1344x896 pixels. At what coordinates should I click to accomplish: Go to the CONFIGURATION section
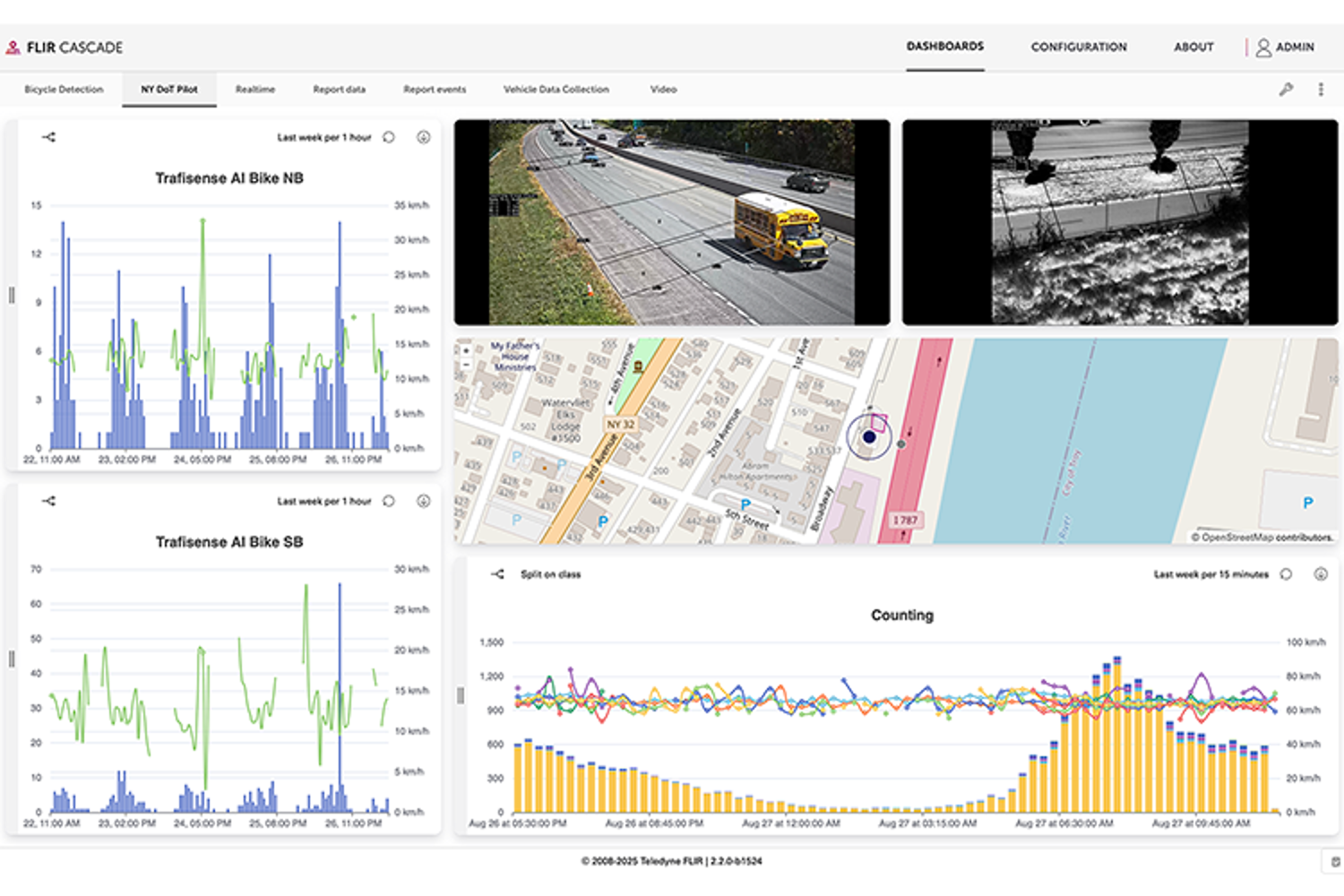[x=1079, y=47]
